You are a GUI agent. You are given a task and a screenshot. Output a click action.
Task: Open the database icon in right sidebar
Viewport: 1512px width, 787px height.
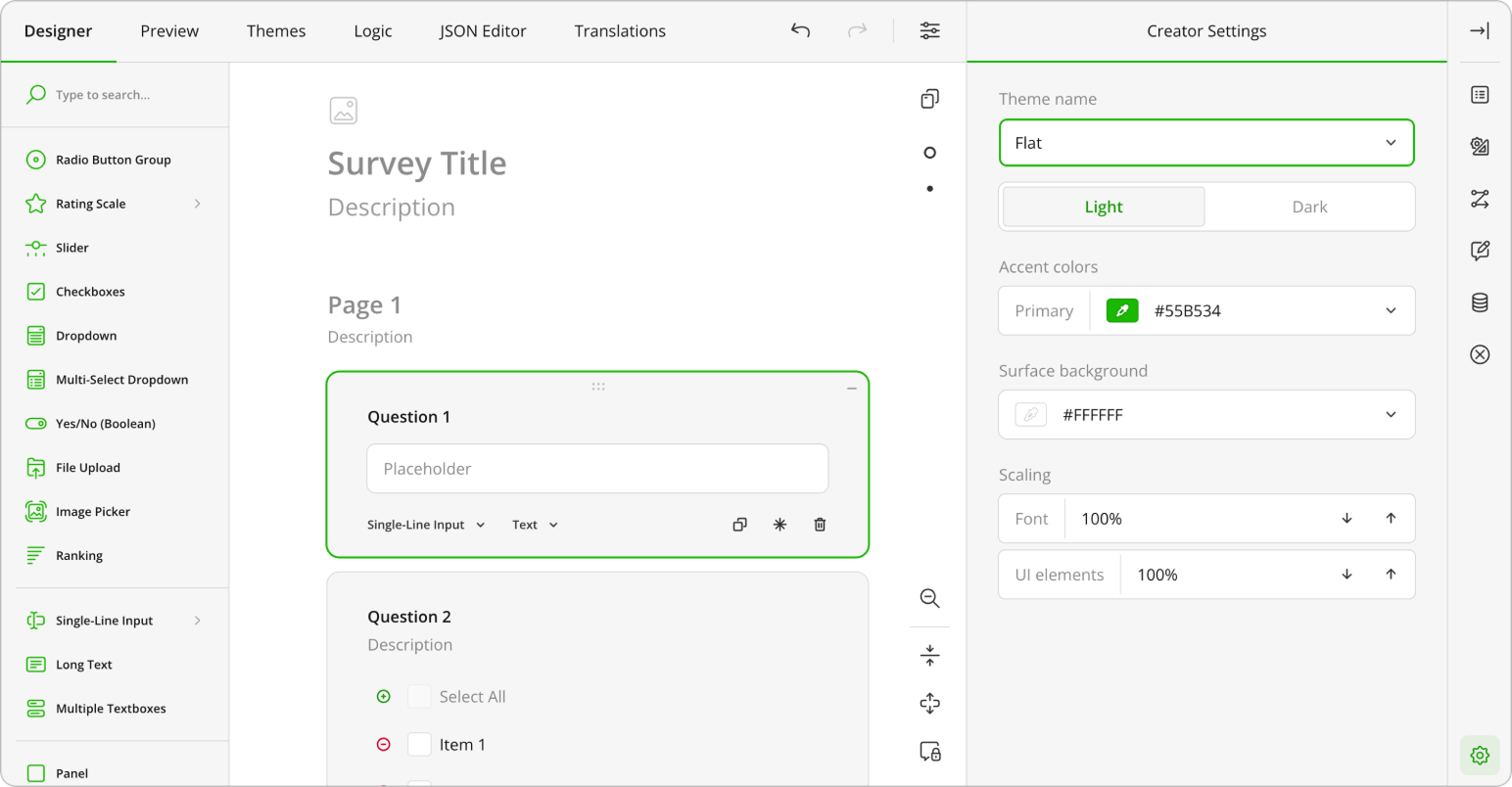pyautogui.click(x=1480, y=302)
